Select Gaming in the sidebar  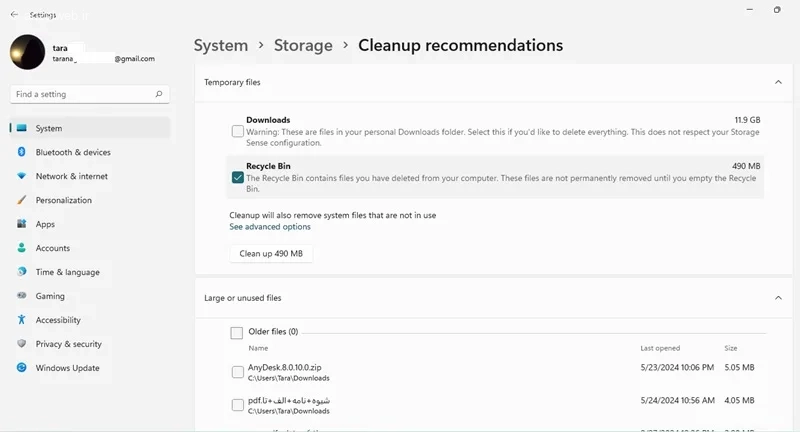coord(90,296)
